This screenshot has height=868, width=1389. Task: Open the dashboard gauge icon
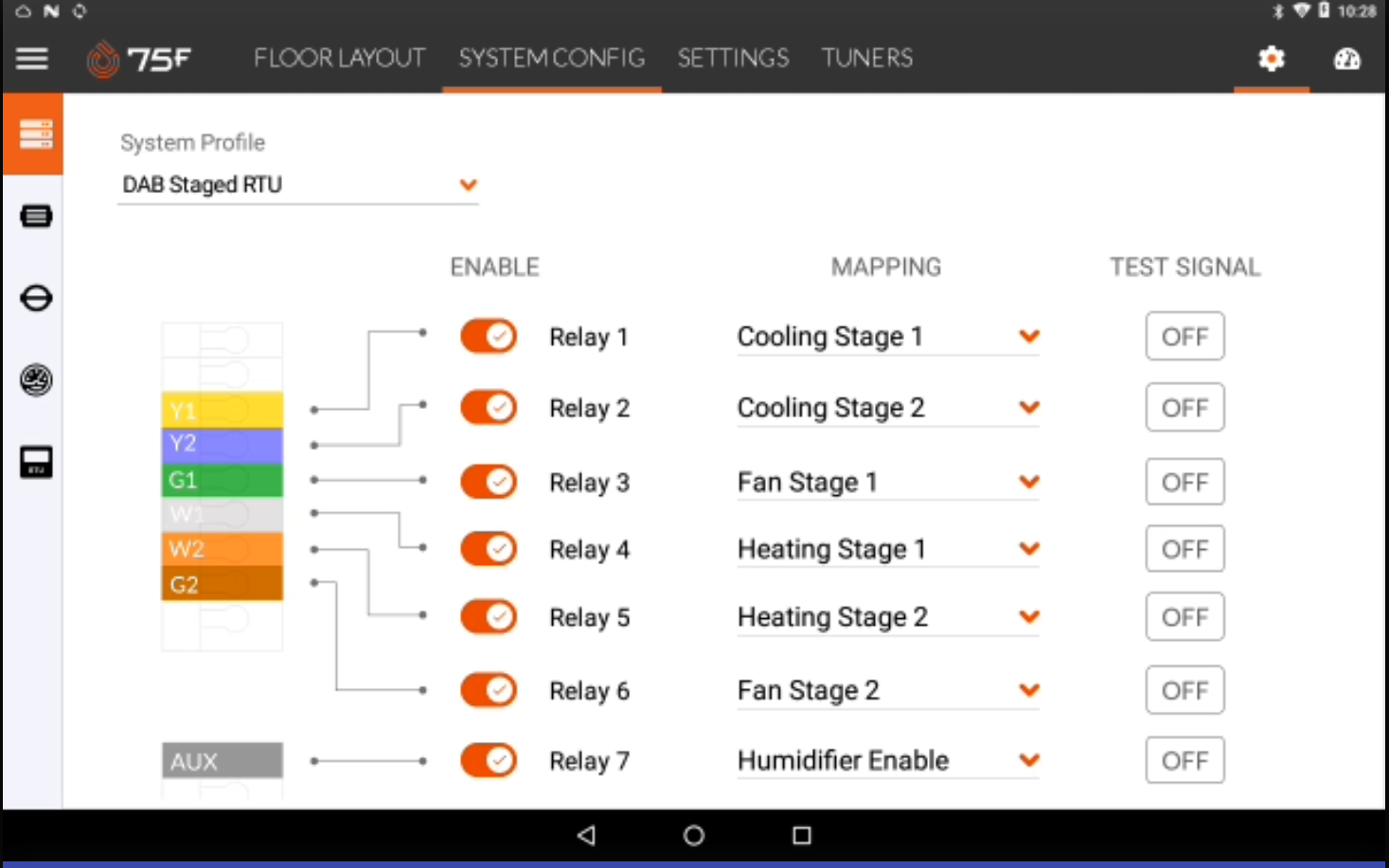click(x=1346, y=59)
